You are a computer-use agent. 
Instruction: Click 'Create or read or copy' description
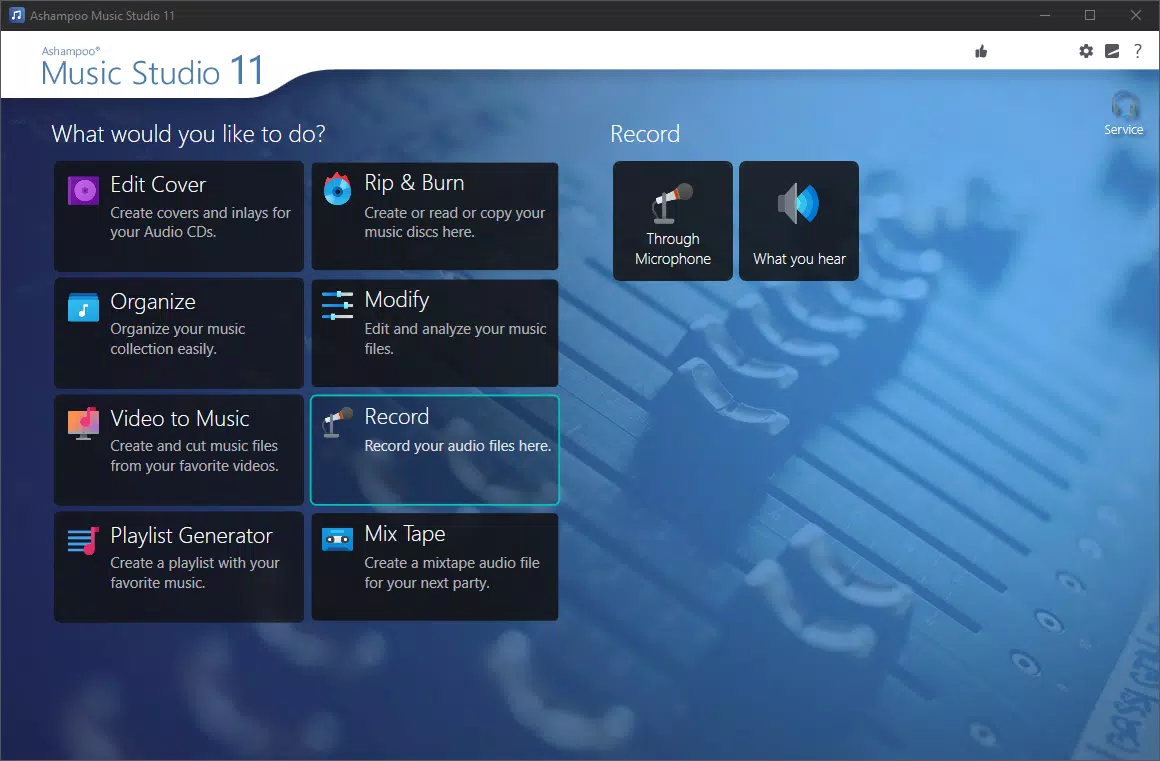click(x=454, y=222)
